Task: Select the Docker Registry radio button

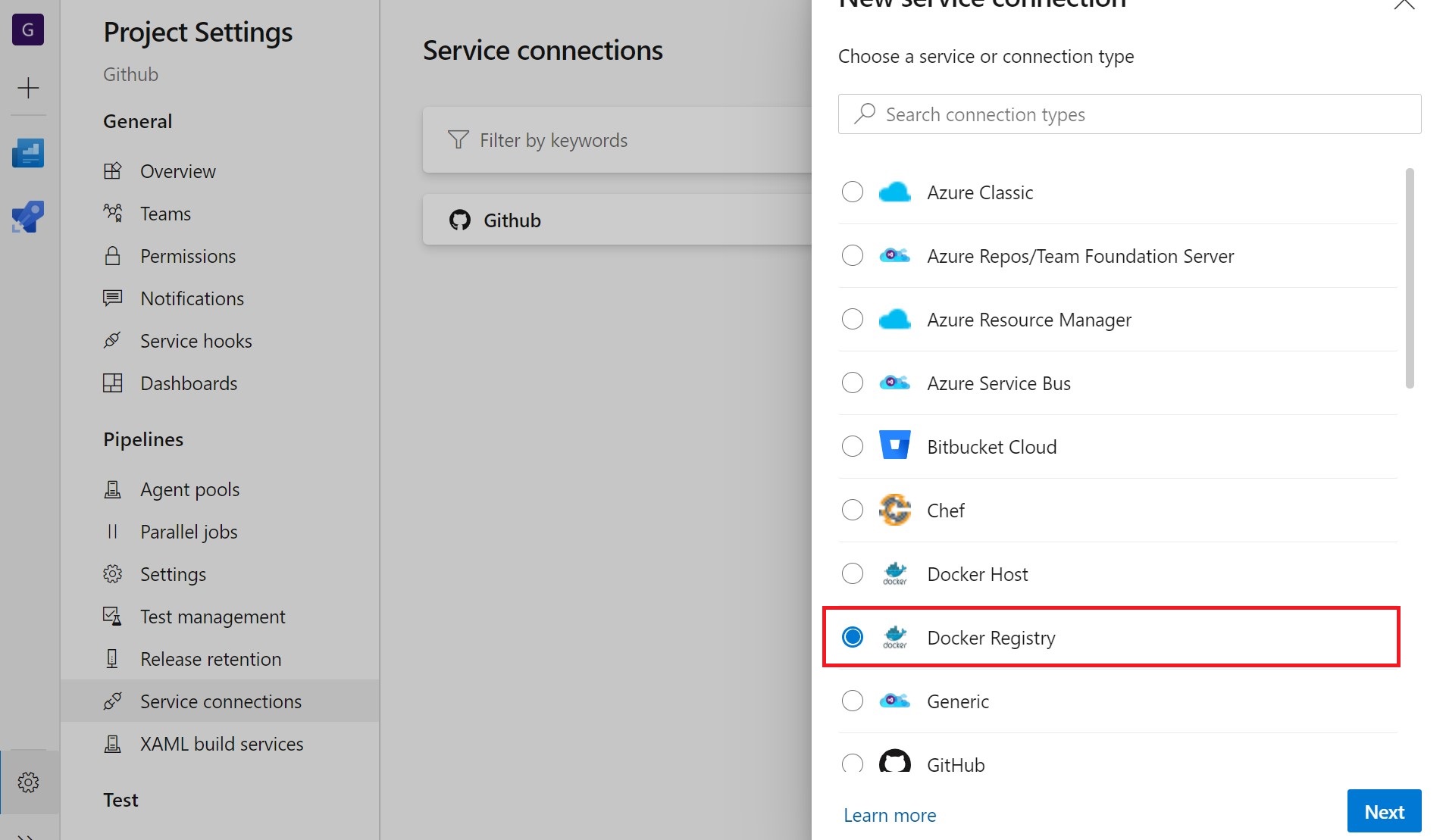Action: [x=853, y=637]
